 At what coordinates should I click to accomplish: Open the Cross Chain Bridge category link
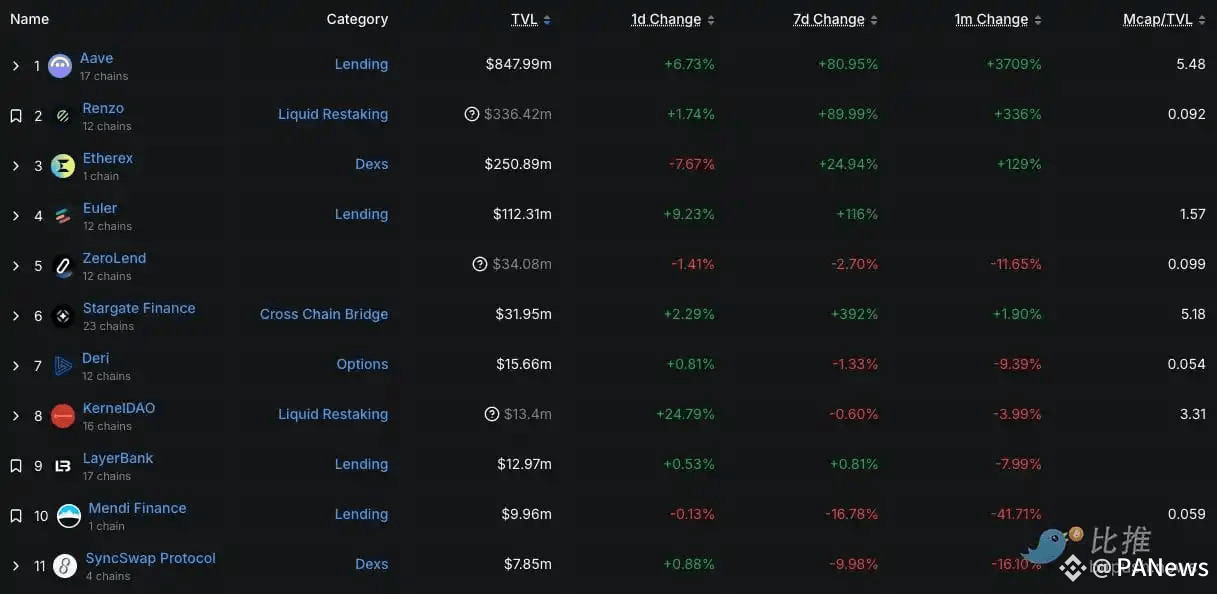pos(324,314)
